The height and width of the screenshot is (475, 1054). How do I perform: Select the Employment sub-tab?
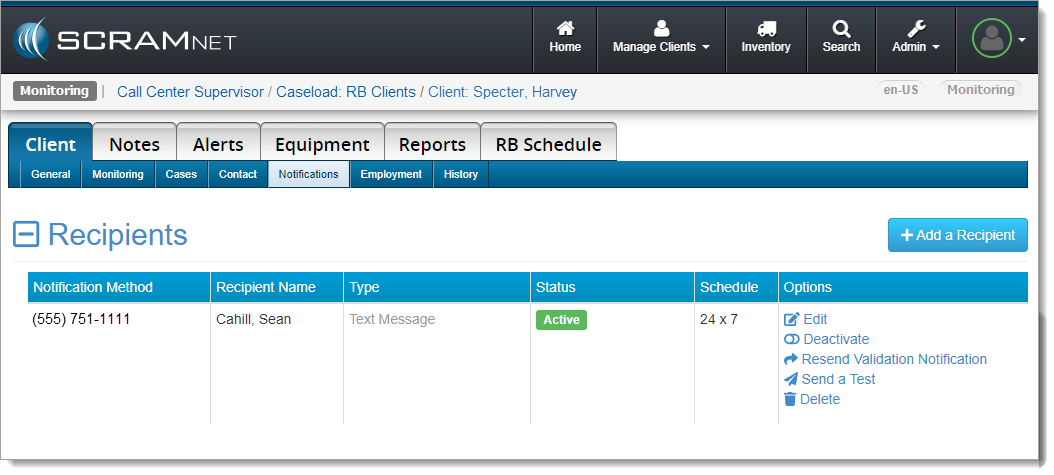[x=391, y=174]
